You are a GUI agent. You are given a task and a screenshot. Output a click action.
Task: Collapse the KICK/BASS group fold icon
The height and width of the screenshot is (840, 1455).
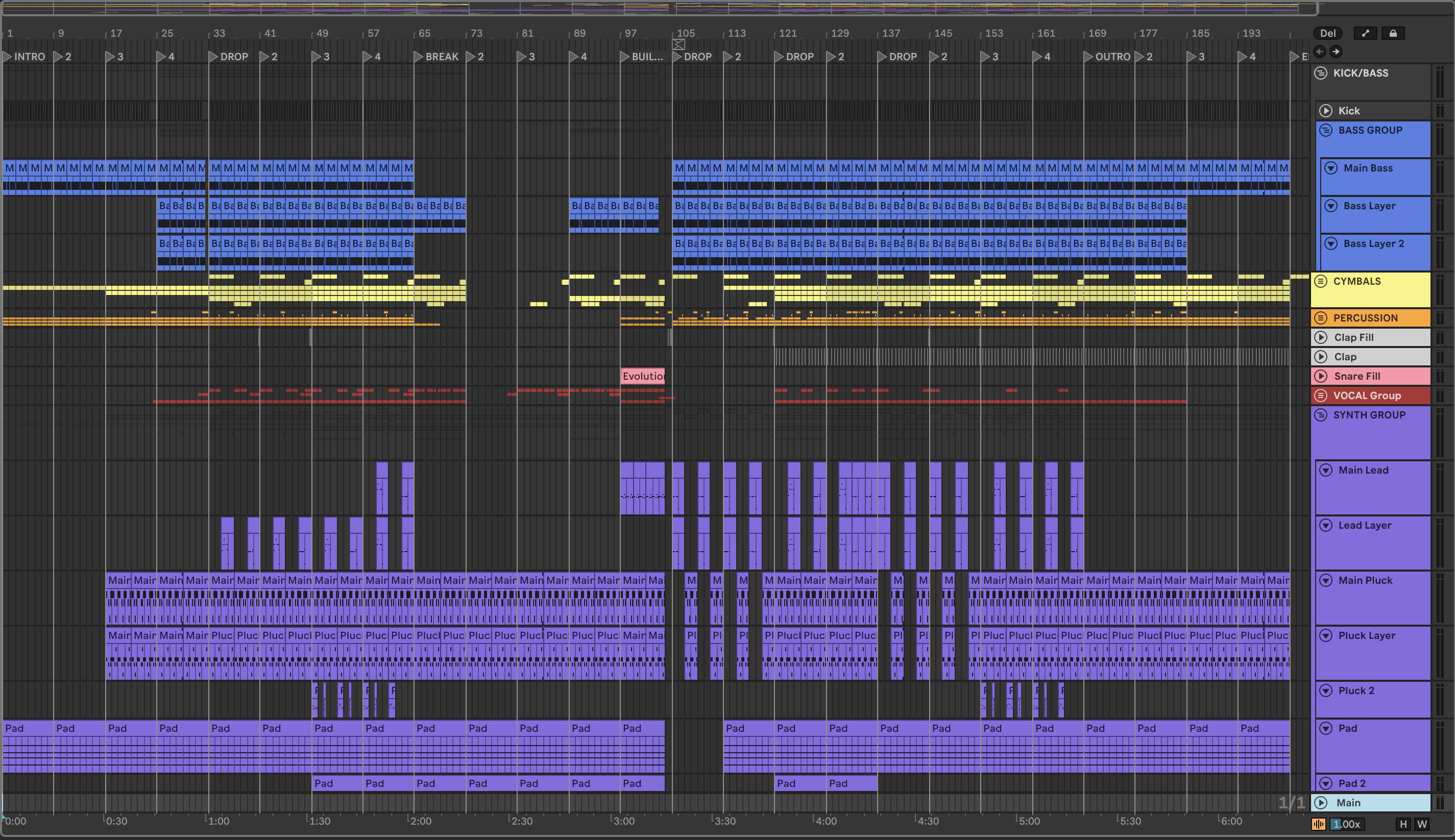pos(1321,73)
